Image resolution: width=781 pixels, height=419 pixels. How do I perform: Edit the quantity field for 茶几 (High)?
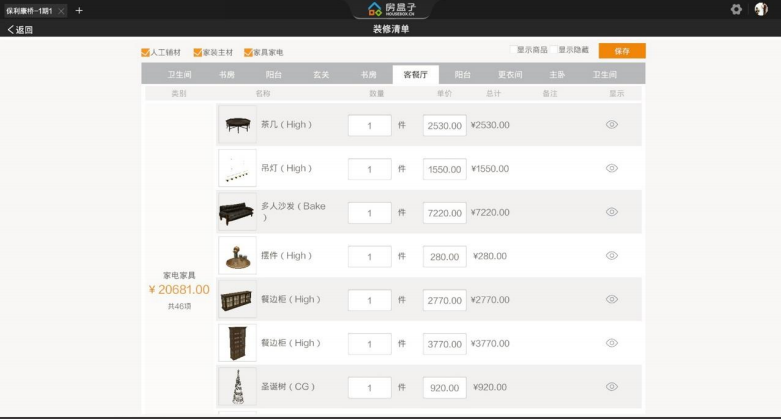coord(370,126)
